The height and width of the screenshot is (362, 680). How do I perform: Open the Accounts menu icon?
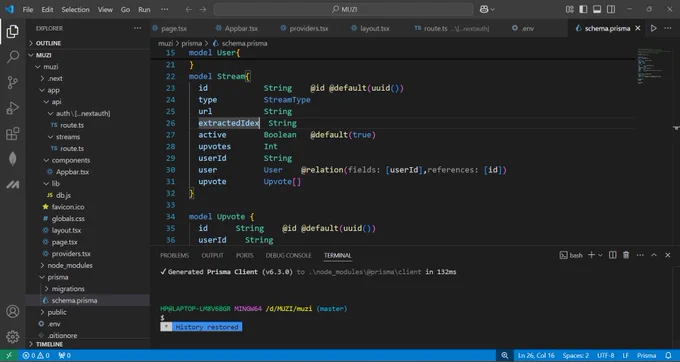click(13, 311)
